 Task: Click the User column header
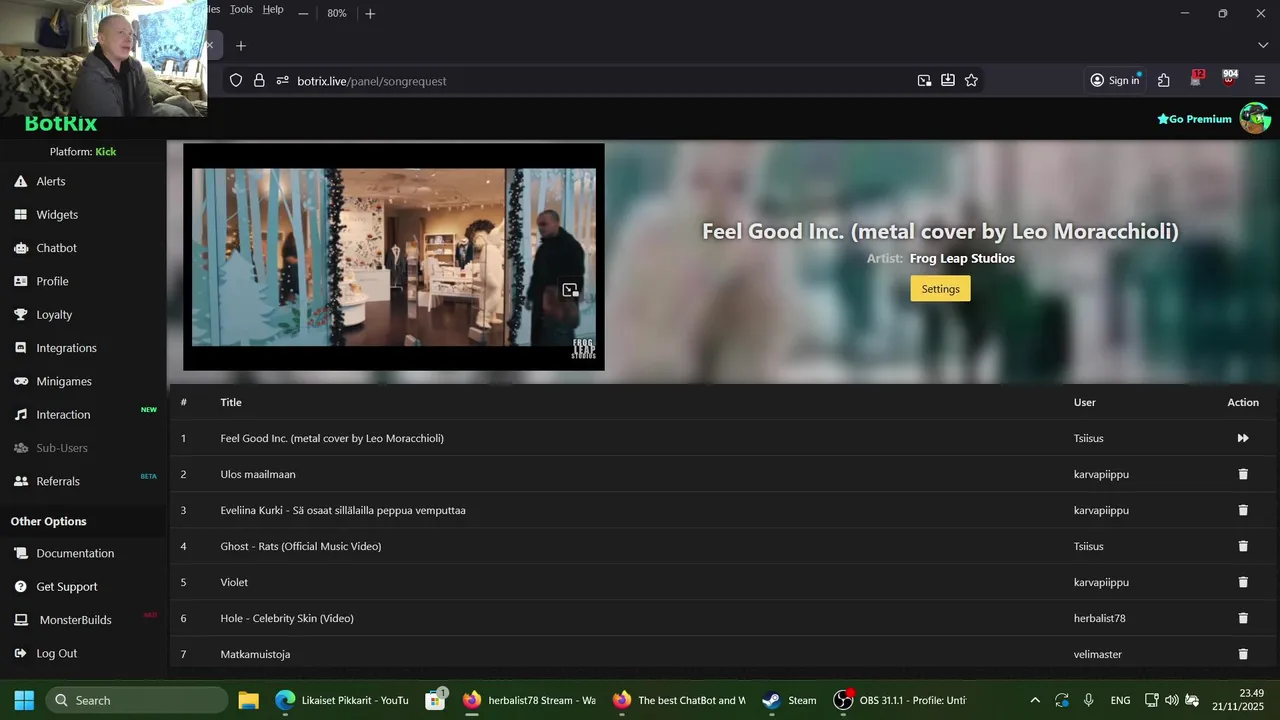coord(1085,402)
